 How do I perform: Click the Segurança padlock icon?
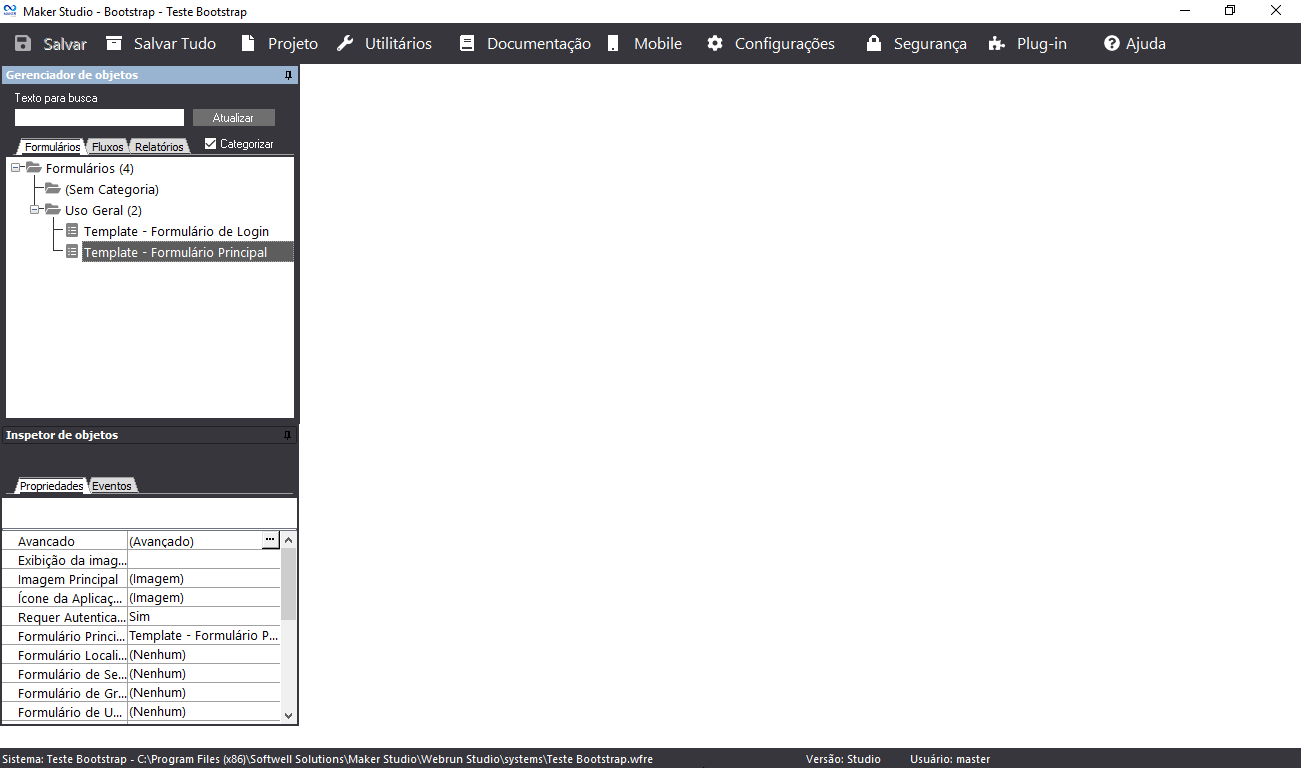tap(874, 44)
